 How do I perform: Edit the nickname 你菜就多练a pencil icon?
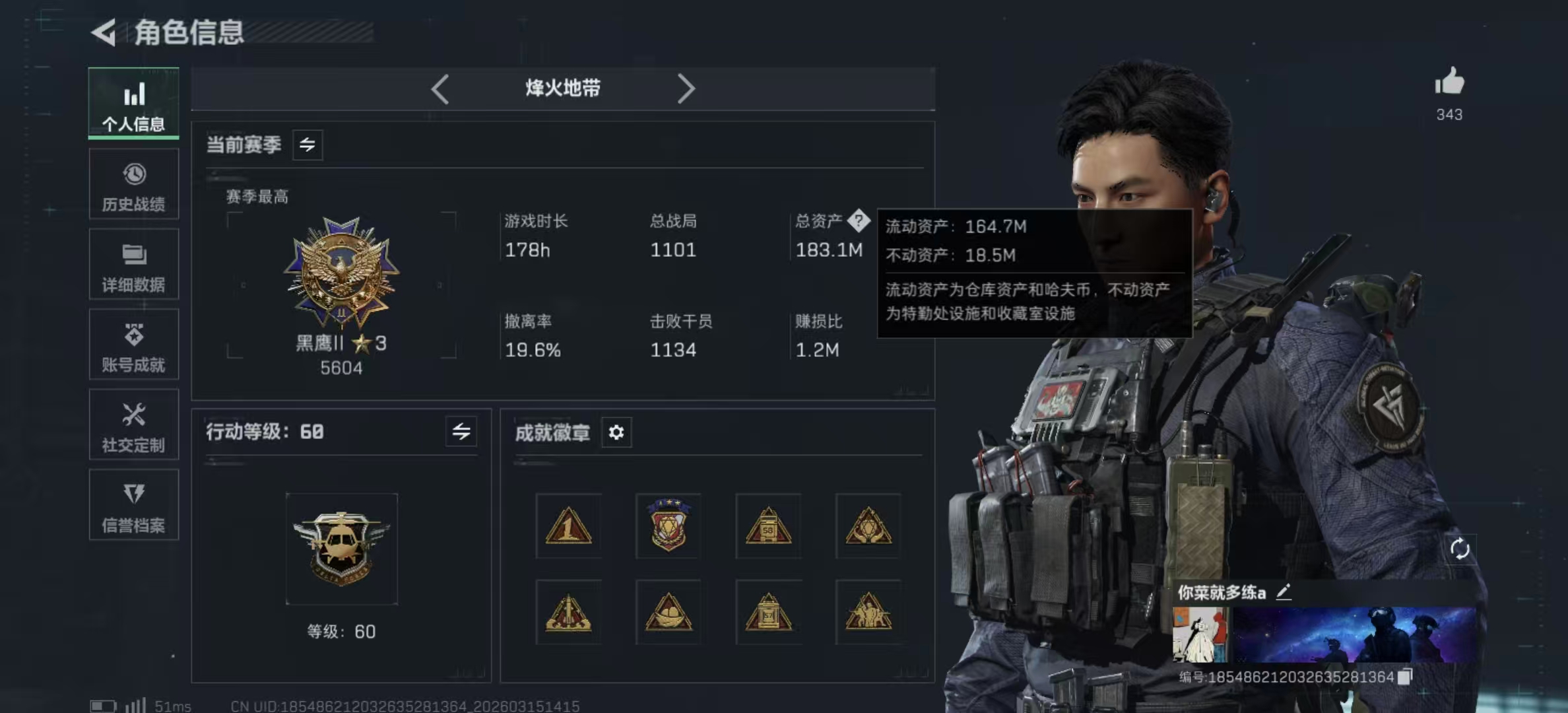pyautogui.click(x=1284, y=592)
